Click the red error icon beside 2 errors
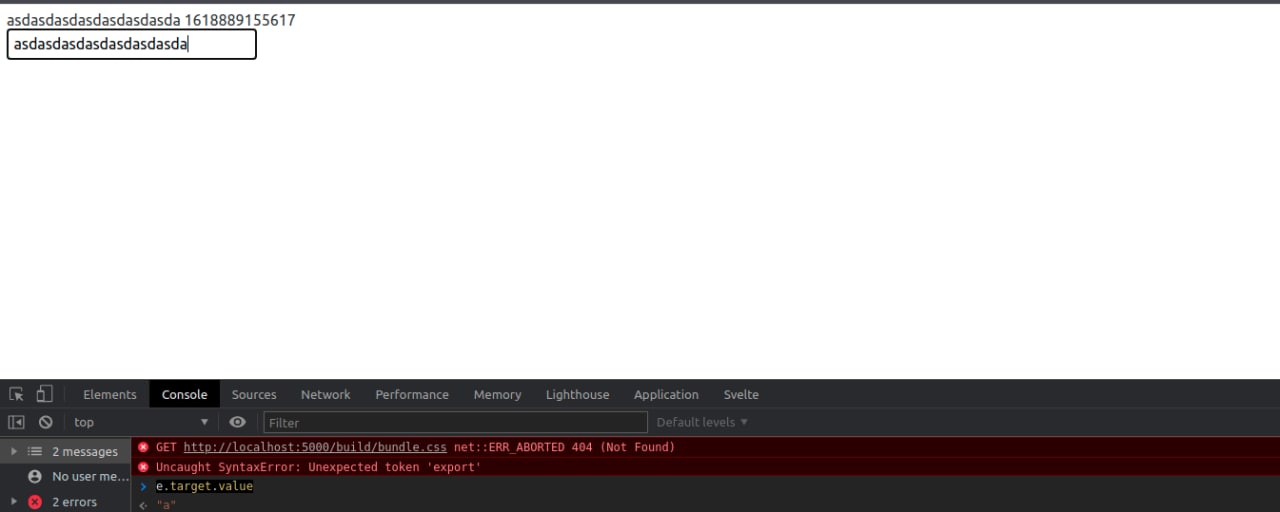1280x512 pixels. pos(35,501)
